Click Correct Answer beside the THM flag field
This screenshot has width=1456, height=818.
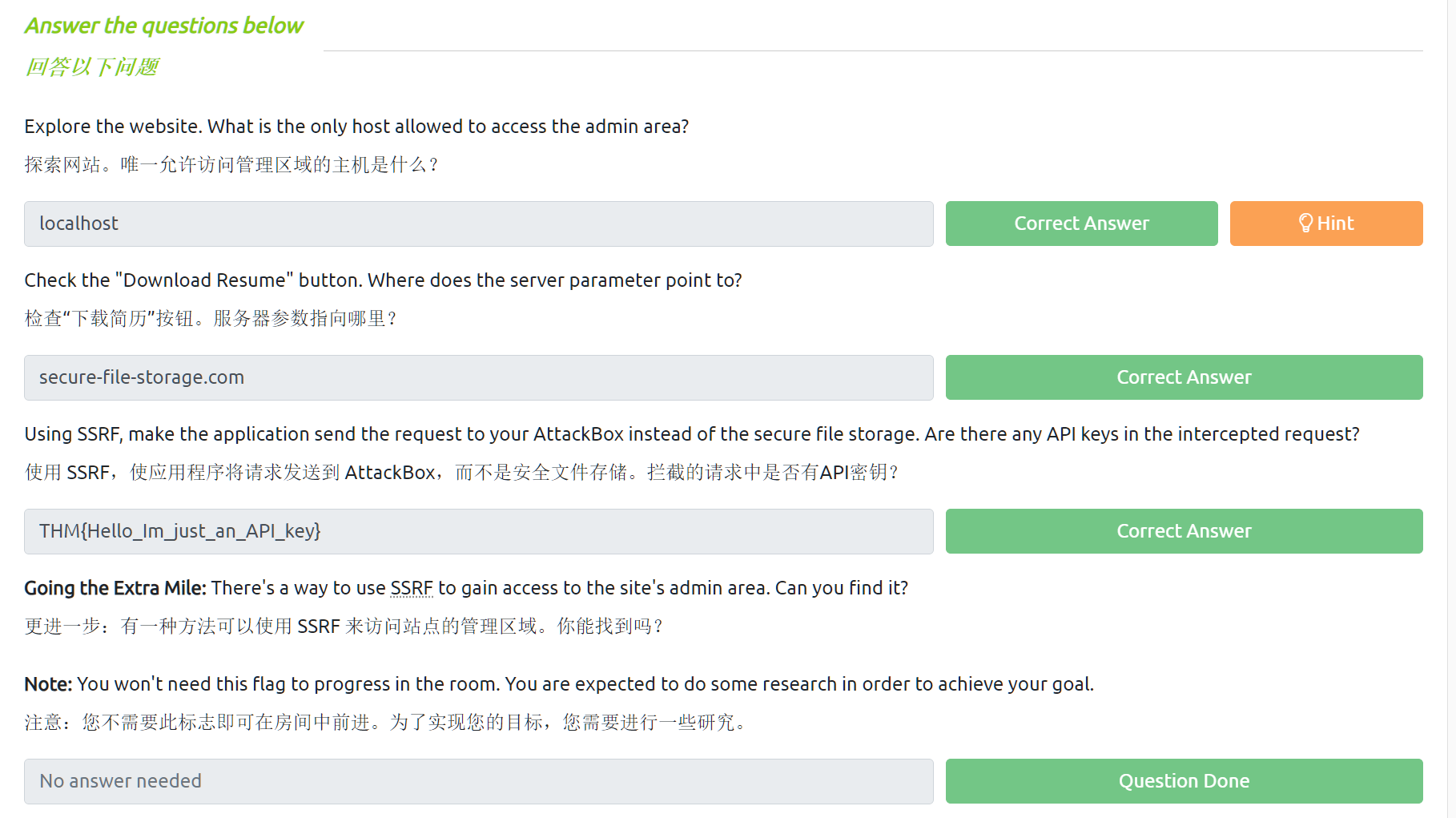point(1184,531)
